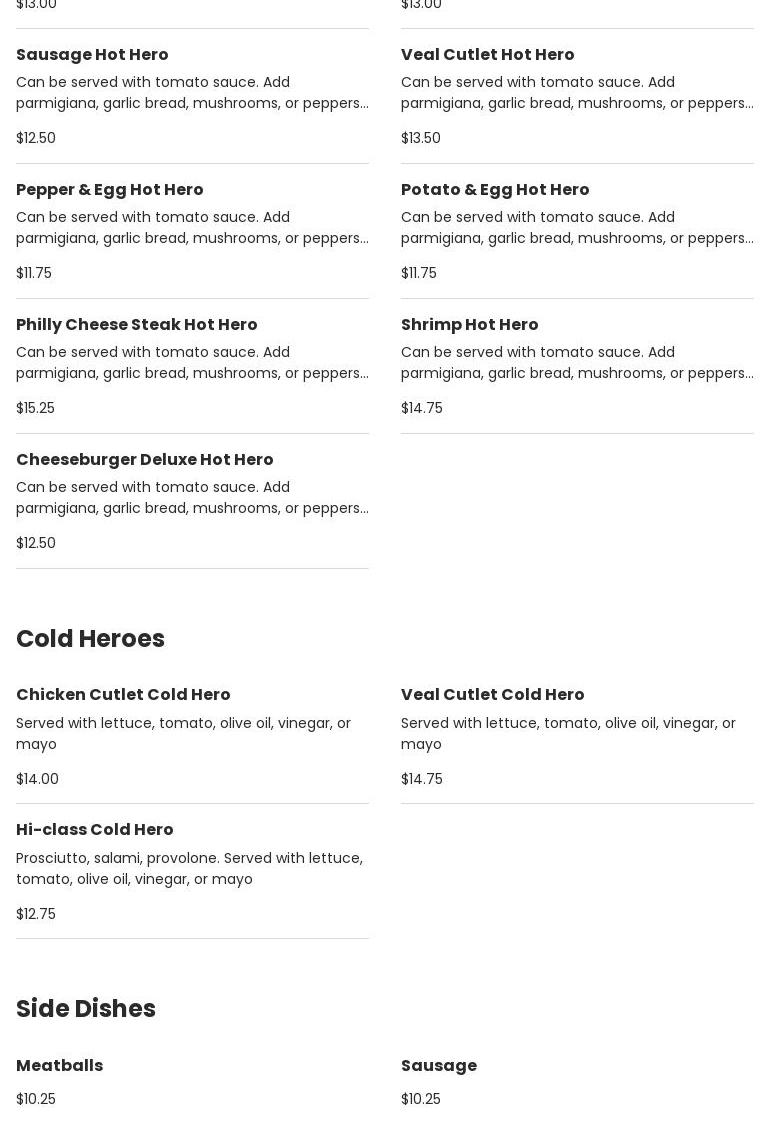Click the prosciutto, salami, provolone description
The image size is (770, 1124).
coord(189,868)
